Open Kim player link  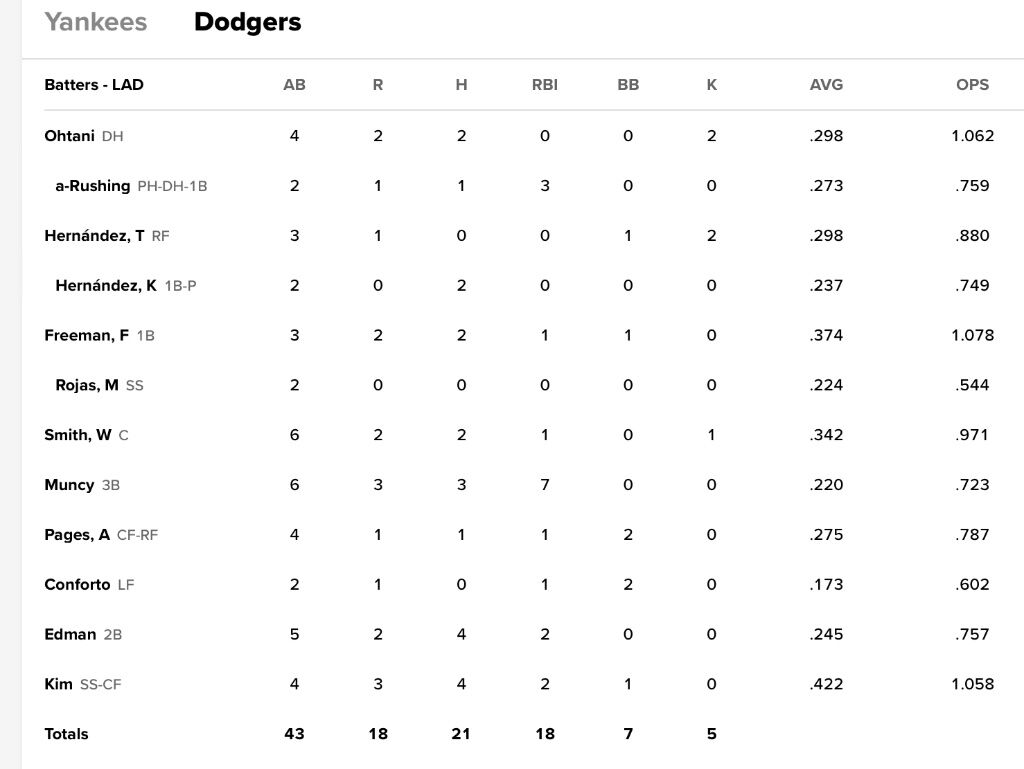pos(58,684)
